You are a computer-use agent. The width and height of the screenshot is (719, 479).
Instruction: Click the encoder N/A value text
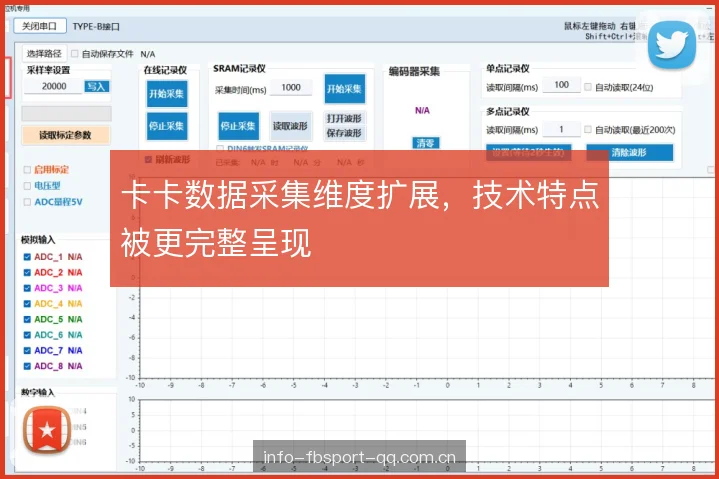click(x=422, y=110)
